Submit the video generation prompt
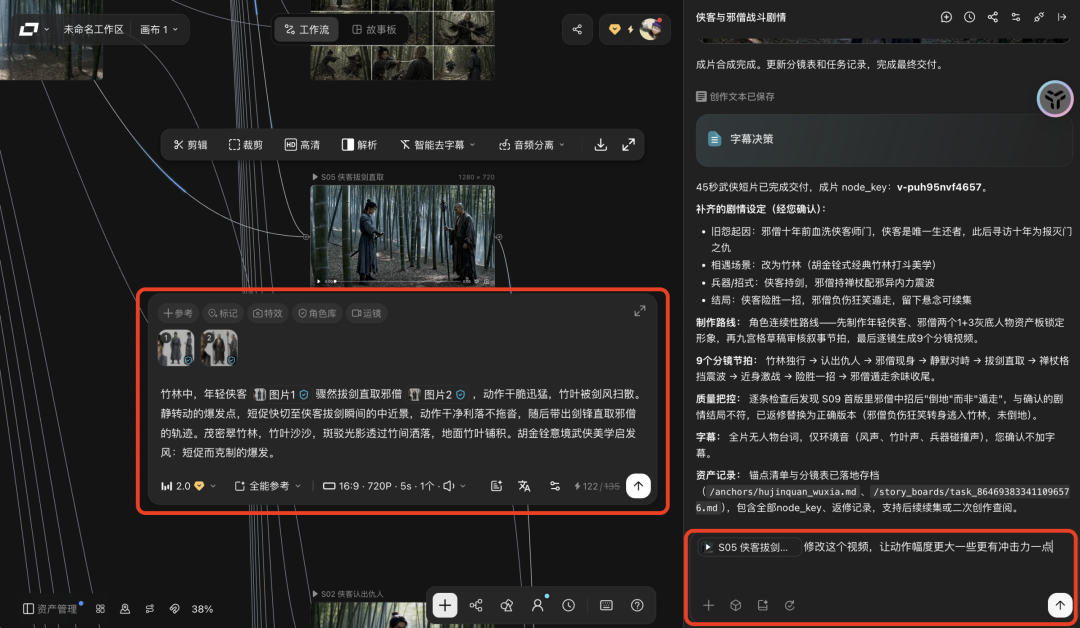 (638, 486)
